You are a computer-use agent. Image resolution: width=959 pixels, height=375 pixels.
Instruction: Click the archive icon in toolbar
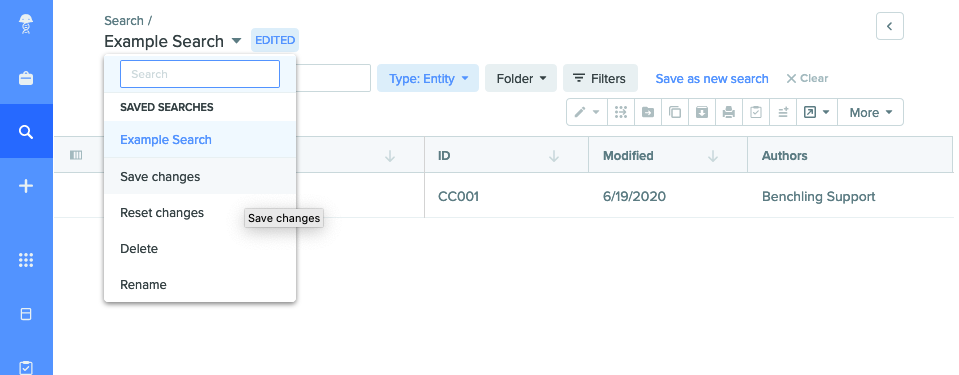[702, 113]
